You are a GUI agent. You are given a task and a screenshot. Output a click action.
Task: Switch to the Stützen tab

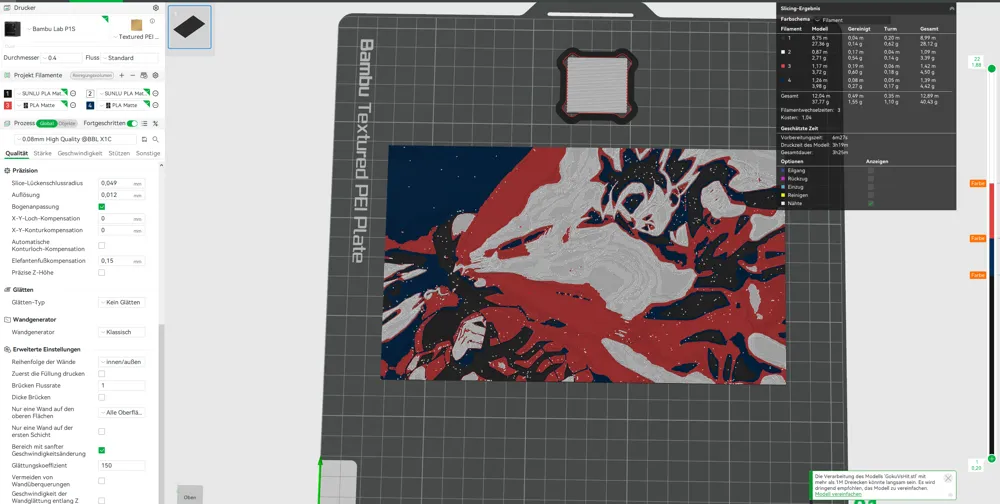tap(119, 153)
